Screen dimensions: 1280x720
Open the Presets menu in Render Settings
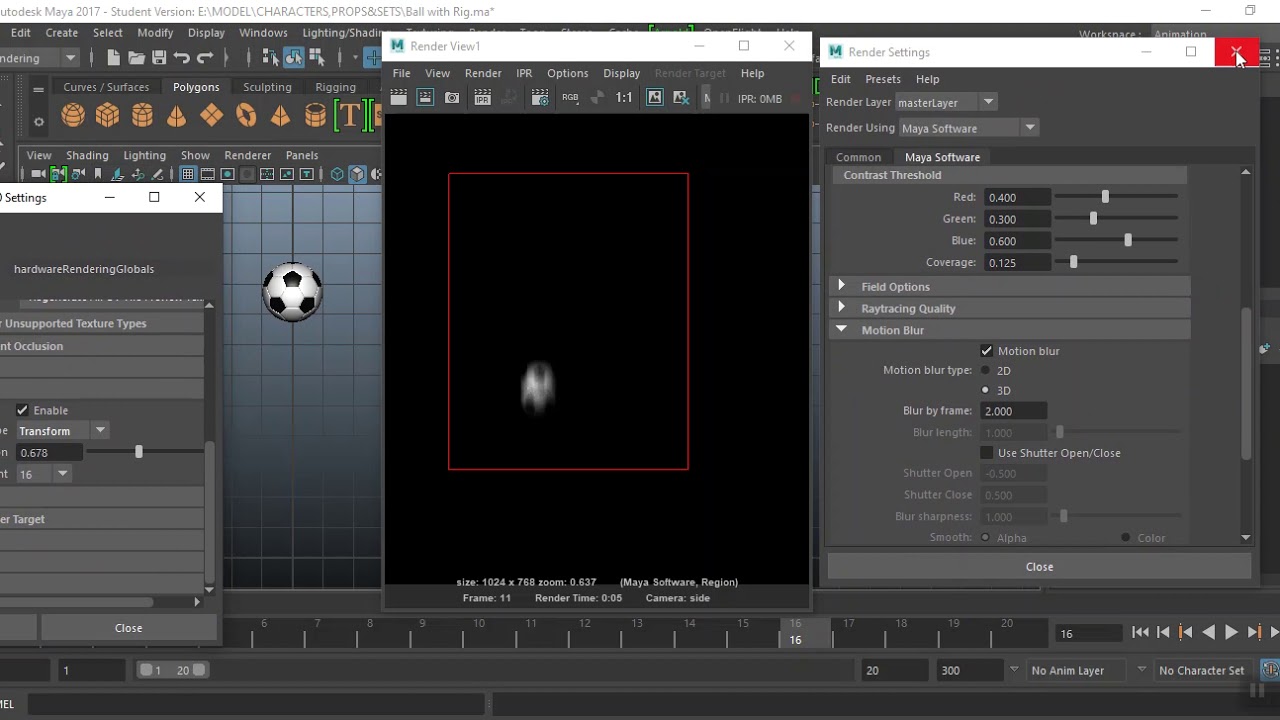tap(883, 79)
